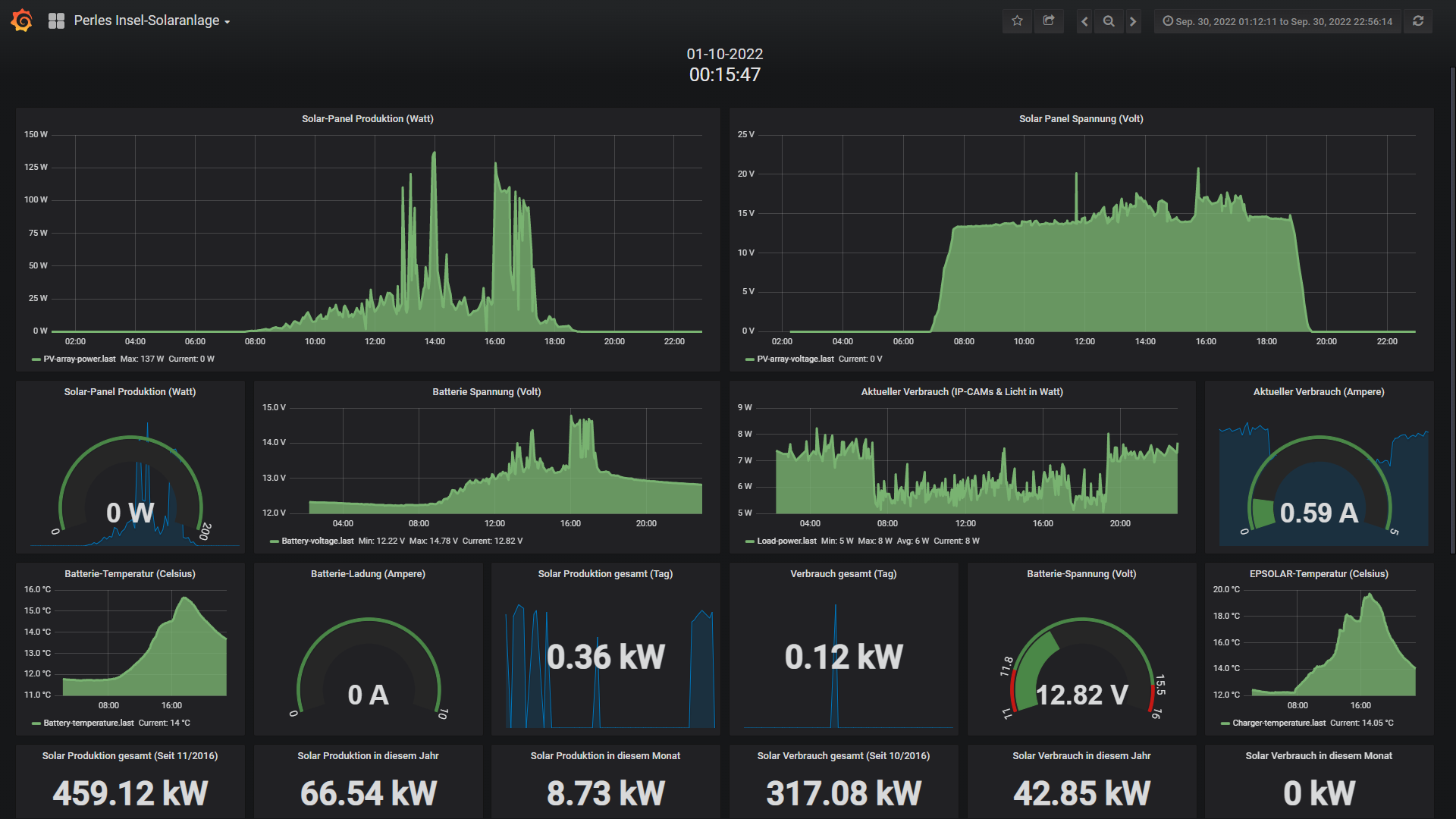Shift time range backward with left arrow
This screenshot has height=819, width=1456.
[1084, 21]
